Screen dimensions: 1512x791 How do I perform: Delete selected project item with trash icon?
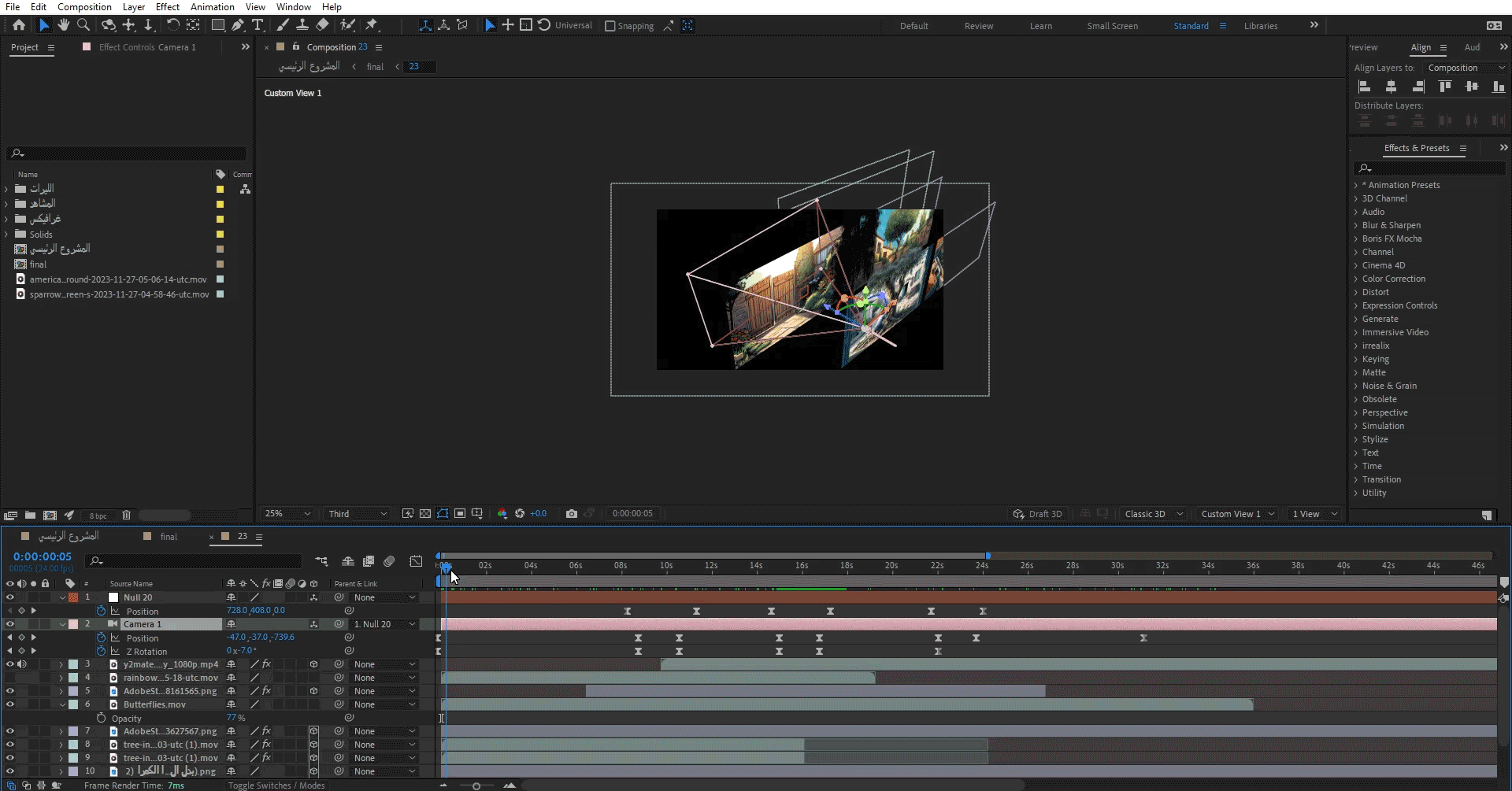pyautogui.click(x=126, y=516)
